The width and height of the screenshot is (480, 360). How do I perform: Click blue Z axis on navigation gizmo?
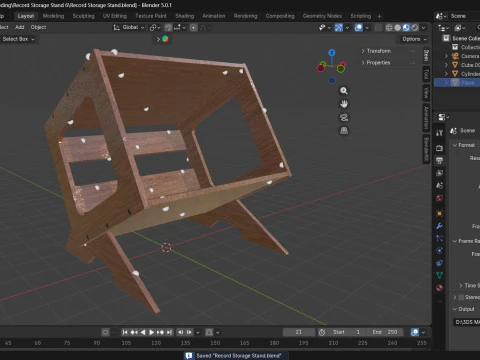pos(332,53)
